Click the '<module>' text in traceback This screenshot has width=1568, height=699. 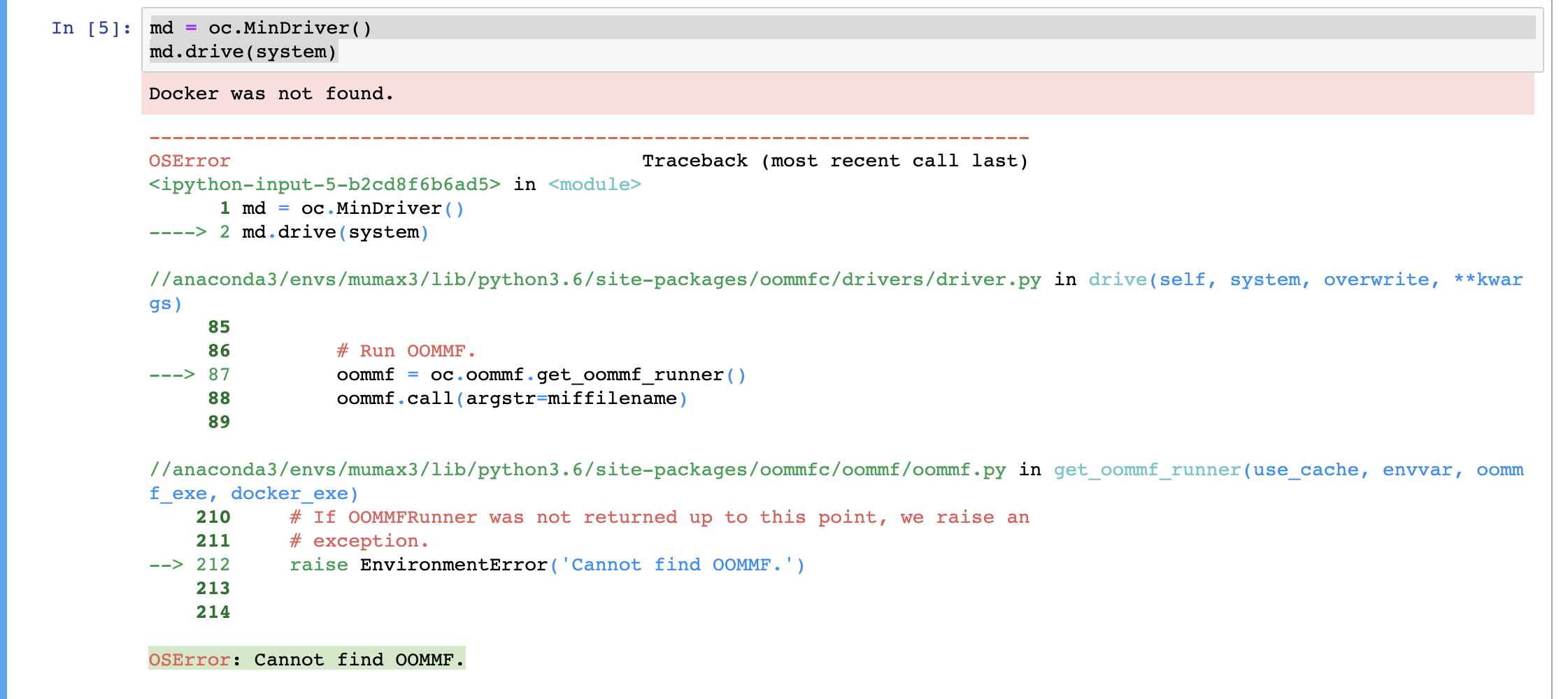click(594, 185)
